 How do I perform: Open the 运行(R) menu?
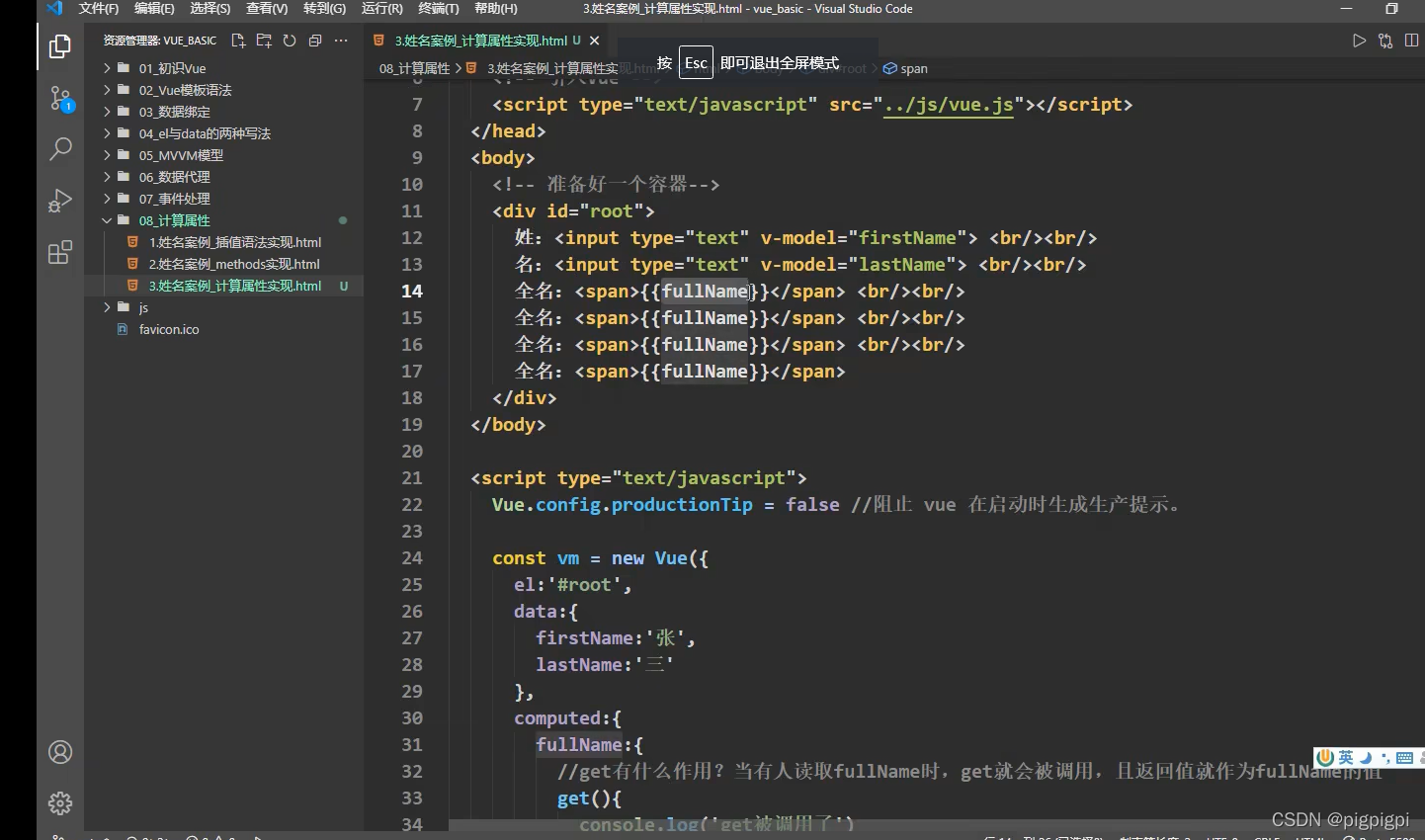coord(382,9)
